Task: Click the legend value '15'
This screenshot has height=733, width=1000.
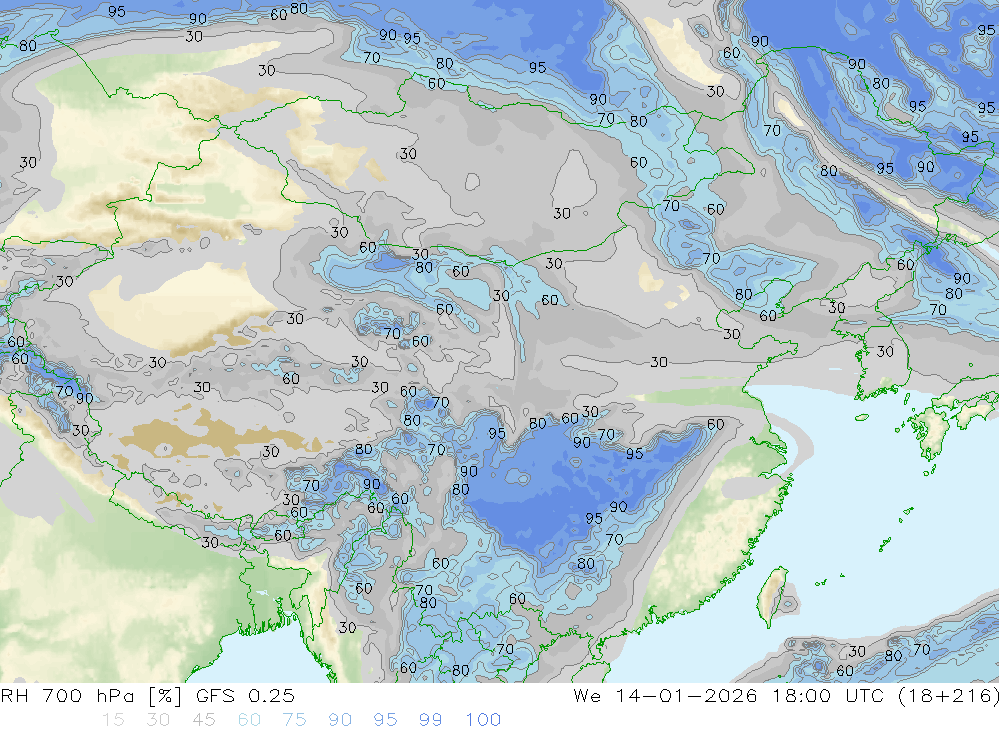Action: point(113,720)
